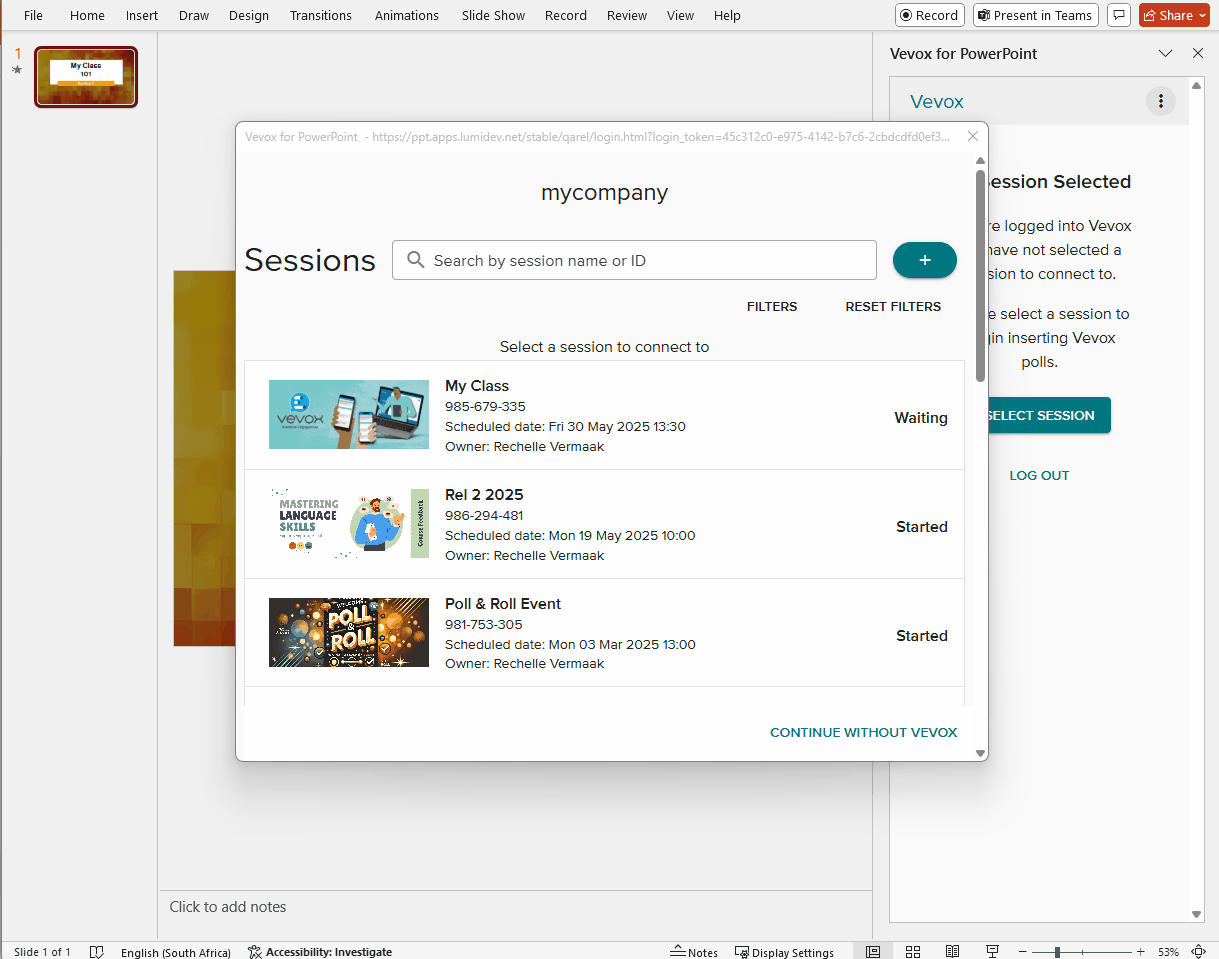
Task: Click the Waiting status of My Class
Action: (x=921, y=418)
